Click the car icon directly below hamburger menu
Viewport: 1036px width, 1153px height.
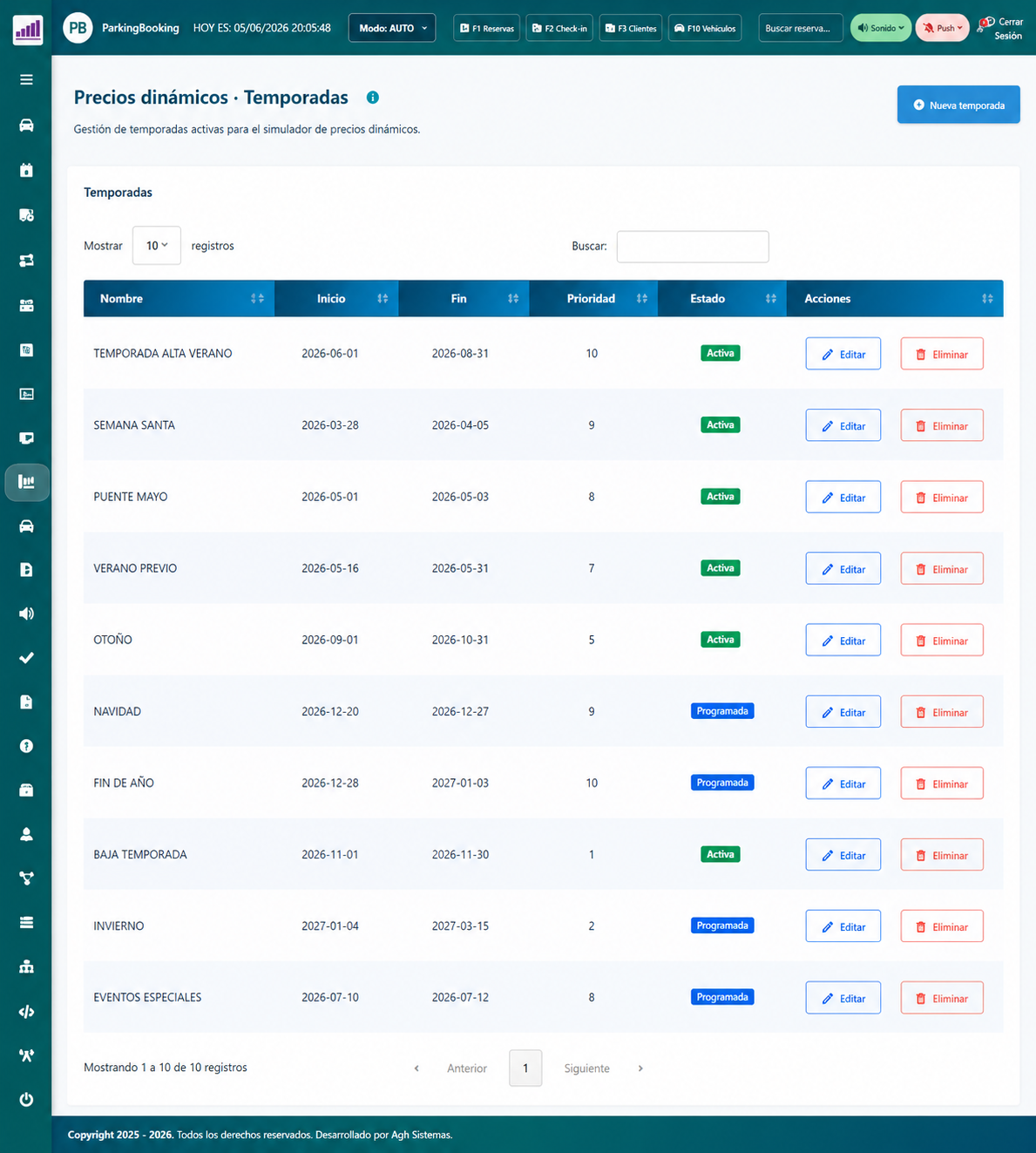26,125
